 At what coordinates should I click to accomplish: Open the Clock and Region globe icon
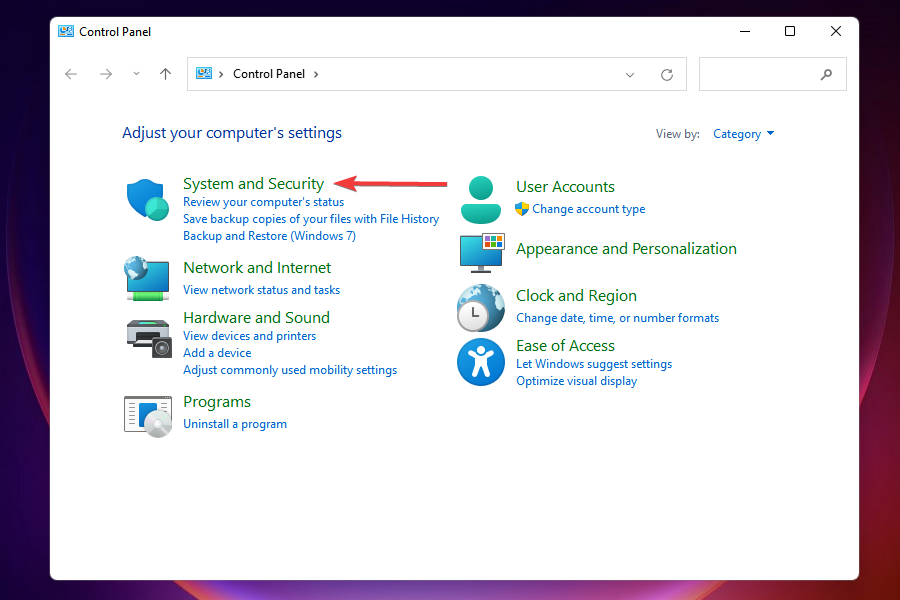[x=481, y=308]
